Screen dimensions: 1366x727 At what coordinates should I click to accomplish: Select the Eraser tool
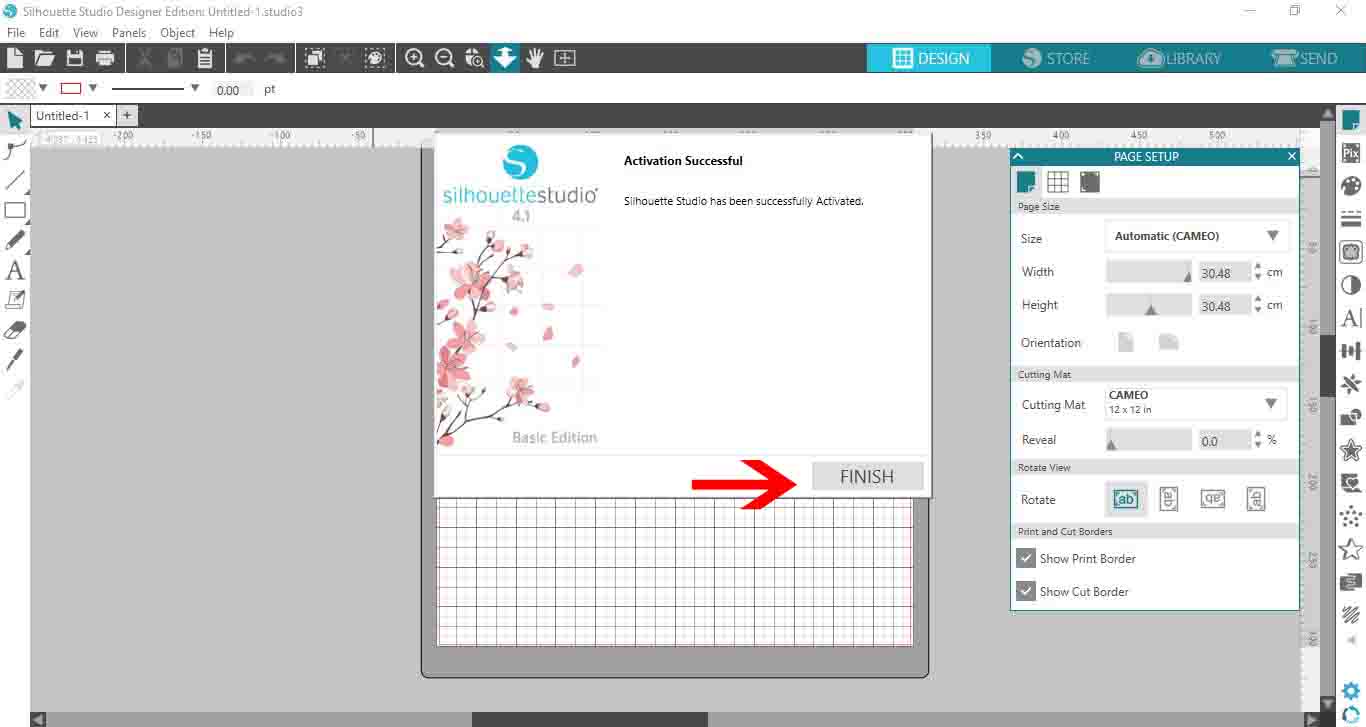[x=15, y=329]
